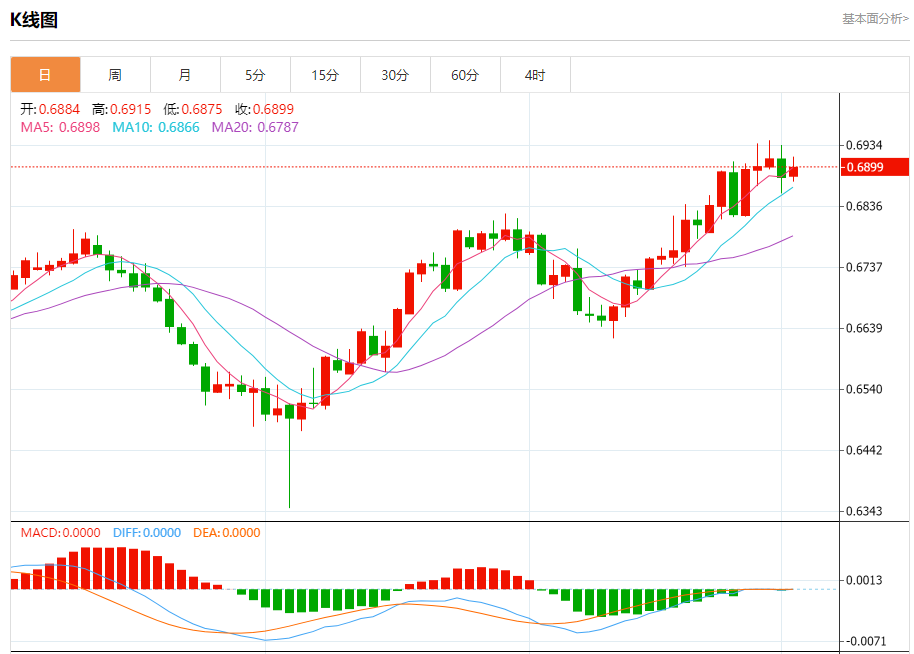Click the MA20 indicator value label
Screen dimensions: 914x654
pyautogui.click(x=255, y=127)
